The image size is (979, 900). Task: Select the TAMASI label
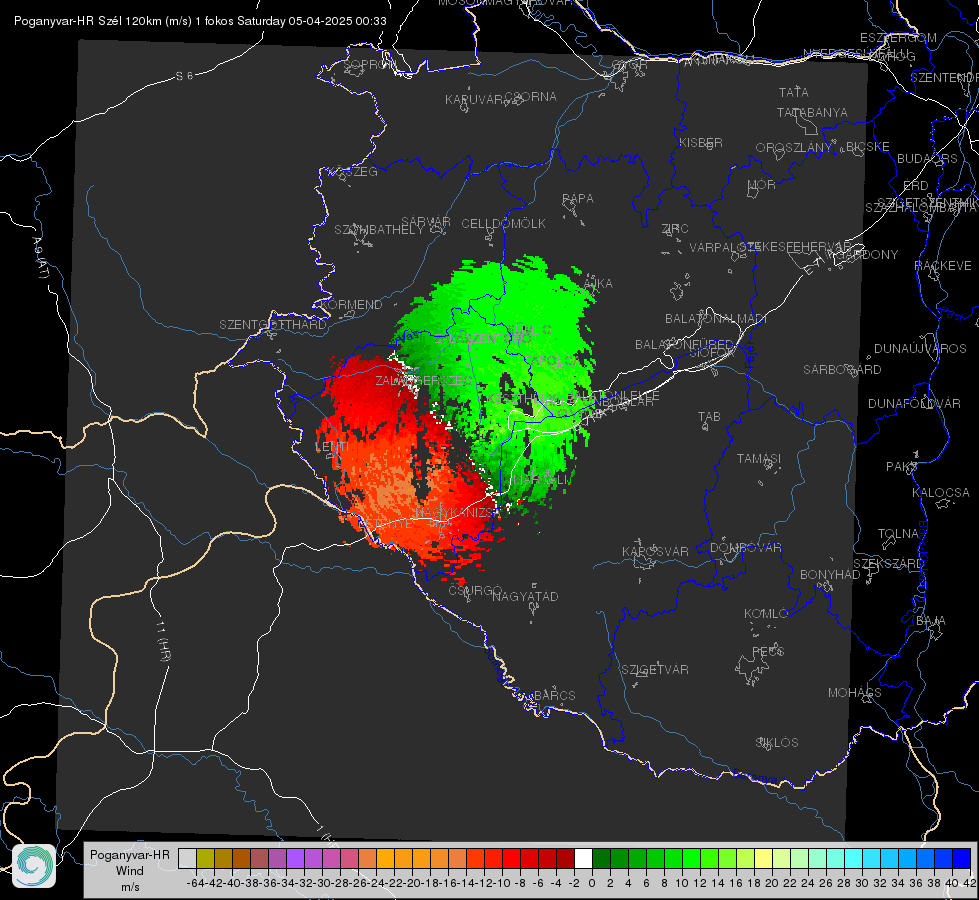[x=759, y=458]
